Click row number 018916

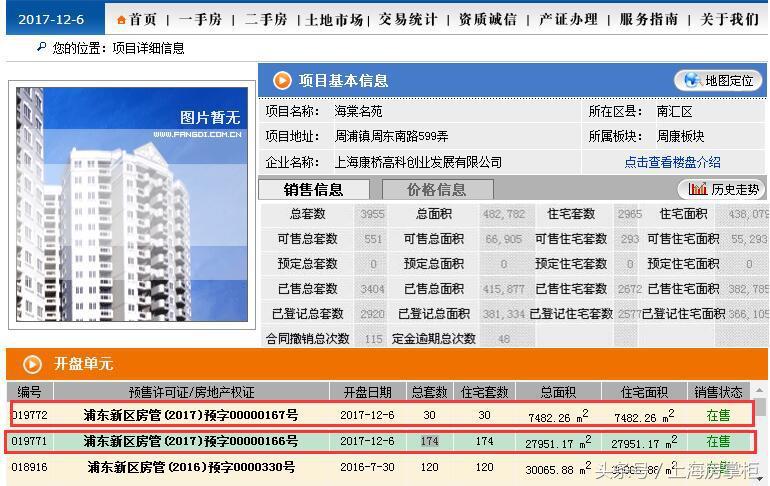click(29, 467)
